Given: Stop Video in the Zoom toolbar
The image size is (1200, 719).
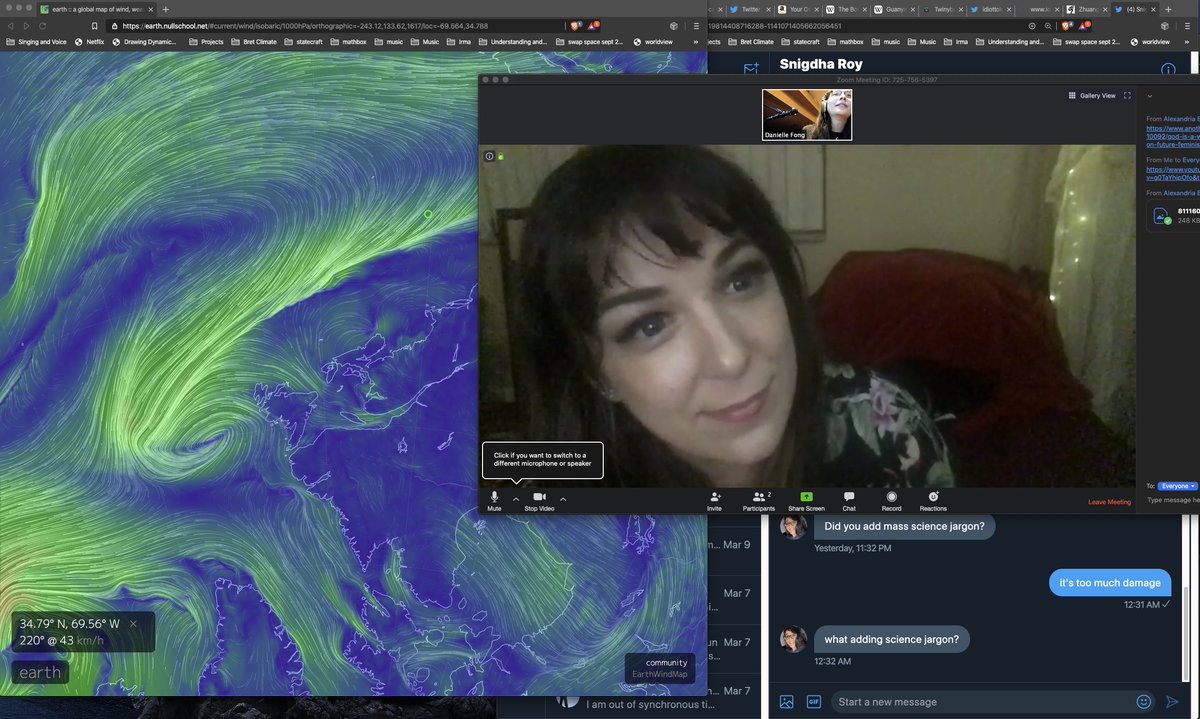Looking at the screenshot, I should 539,500.
